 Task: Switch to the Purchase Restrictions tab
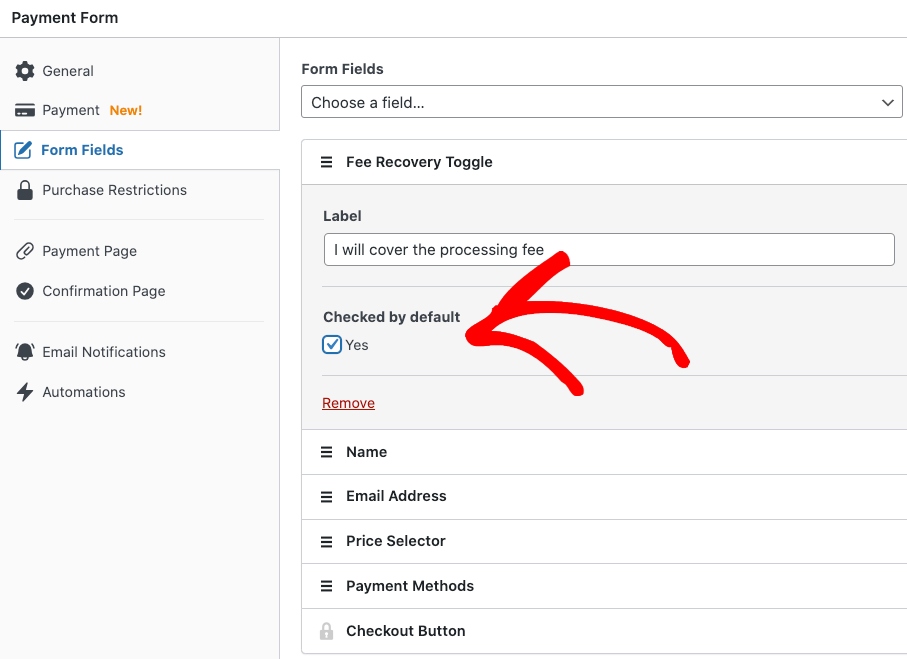tap(114, 190)
